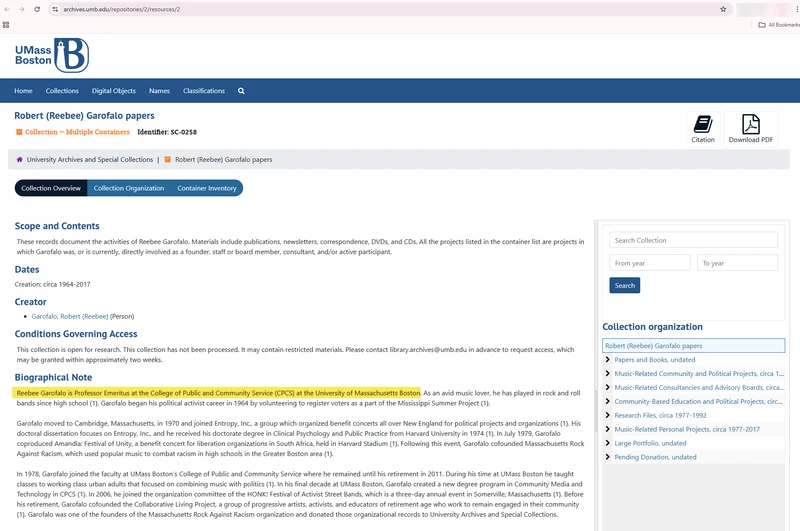The image size is (800, 531).
Task: Open the Collections menu item
Action: click(x=62, y=91)
